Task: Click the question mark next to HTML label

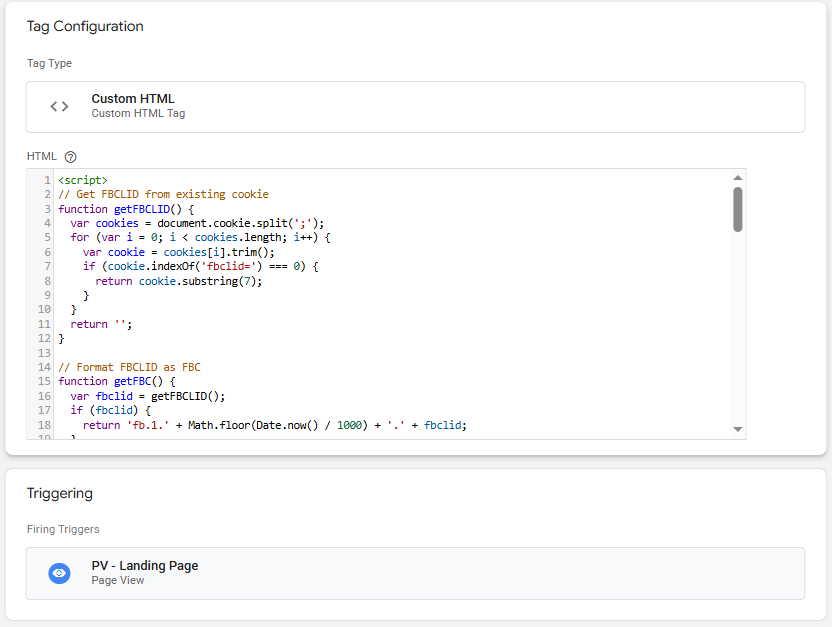Action: point(69,156)
